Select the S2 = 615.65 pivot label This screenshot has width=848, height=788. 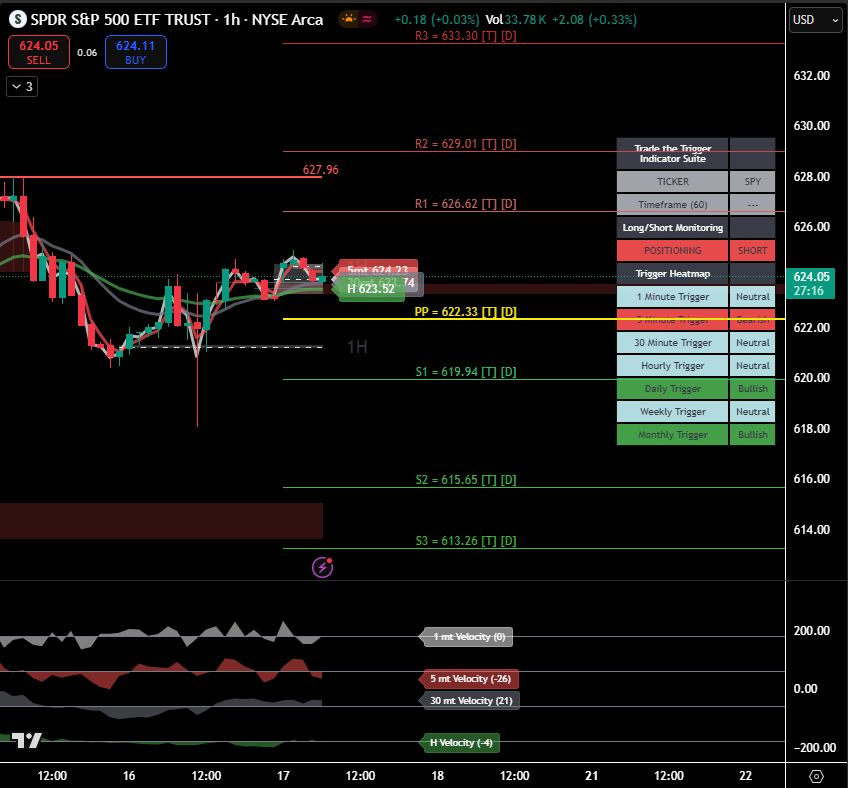pos(466,480)
